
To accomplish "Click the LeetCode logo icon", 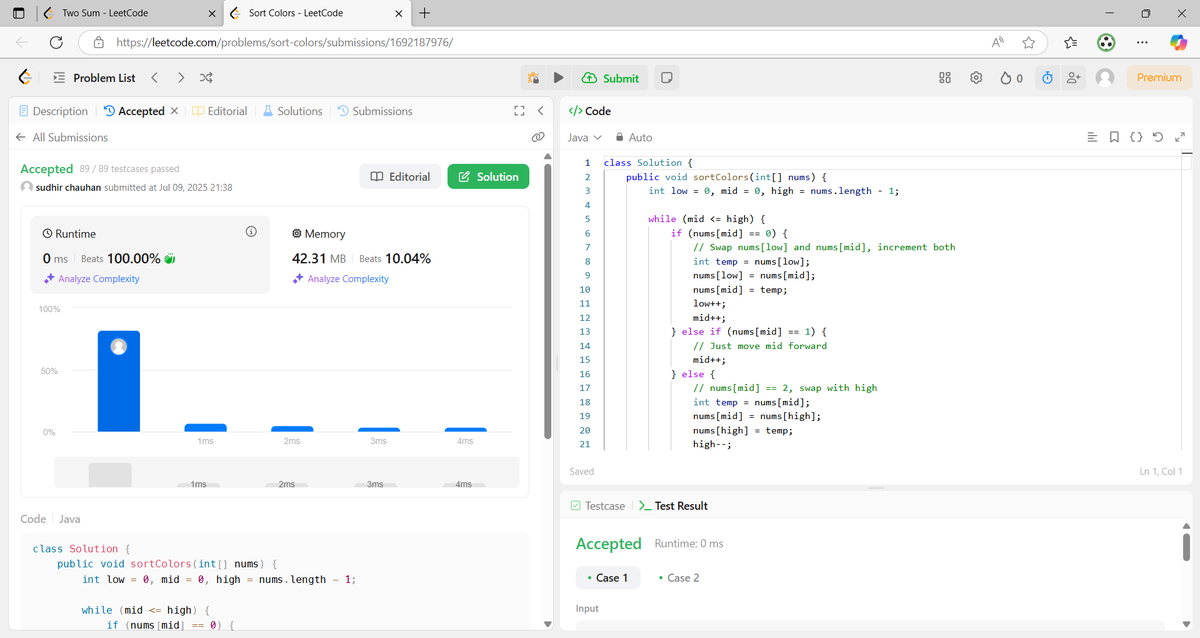I will coord(25,78).
